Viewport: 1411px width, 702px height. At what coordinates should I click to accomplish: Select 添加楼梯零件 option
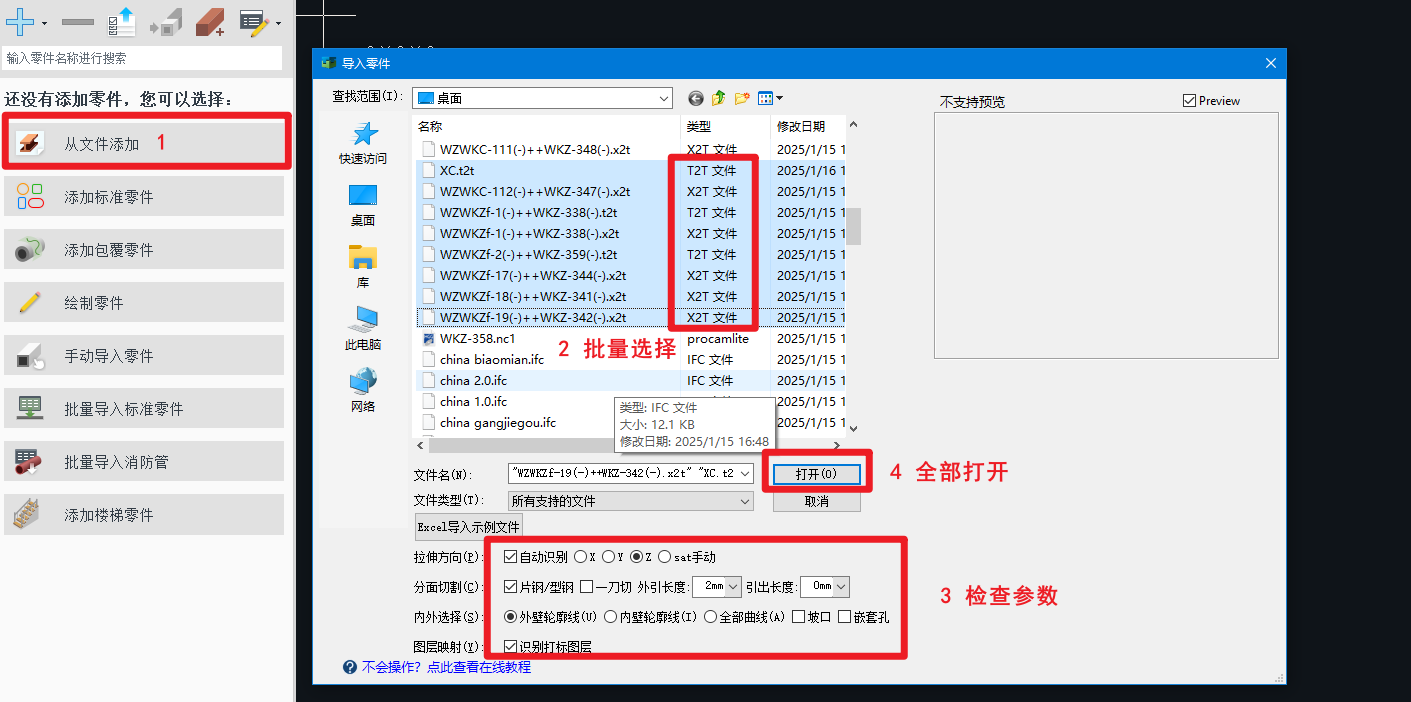coord(144,515)
